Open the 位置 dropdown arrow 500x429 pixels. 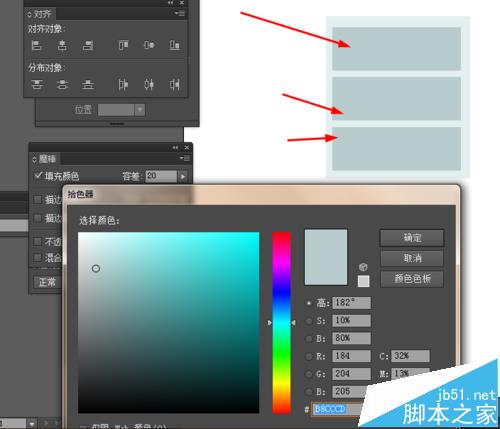click(x=140, y=110)
